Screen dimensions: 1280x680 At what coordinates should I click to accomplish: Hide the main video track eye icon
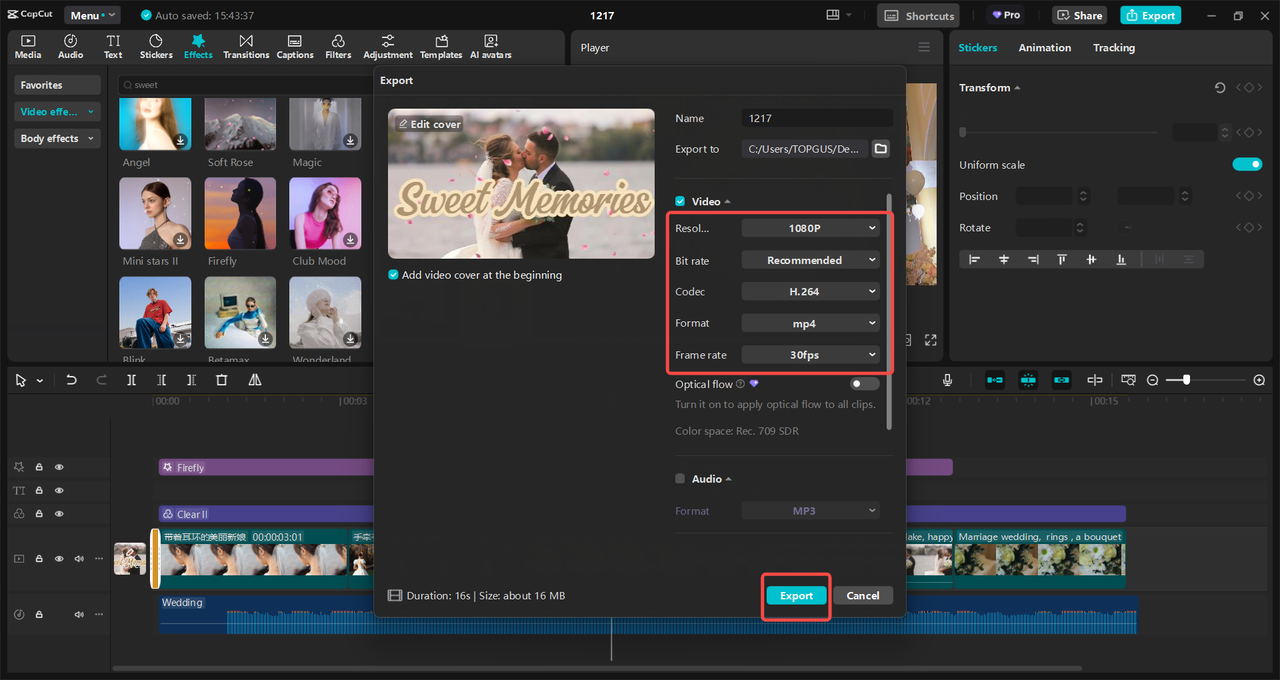click(x=59, y=559)
